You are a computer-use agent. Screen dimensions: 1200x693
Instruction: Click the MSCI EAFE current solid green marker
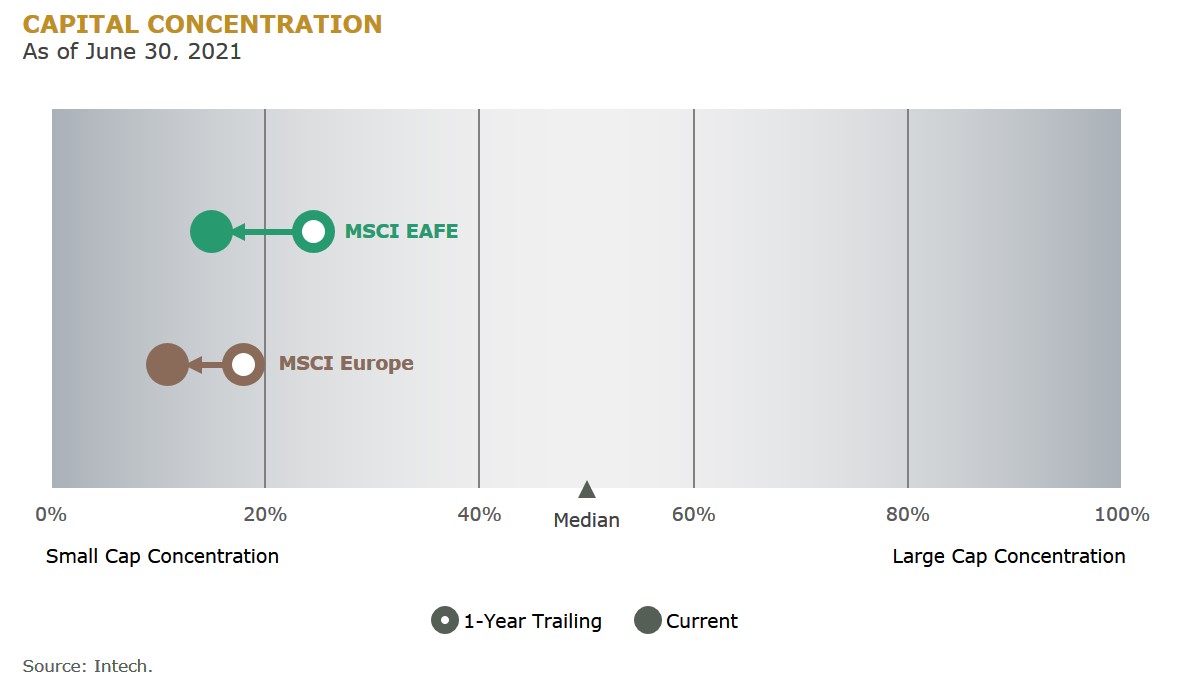point(211,232)
